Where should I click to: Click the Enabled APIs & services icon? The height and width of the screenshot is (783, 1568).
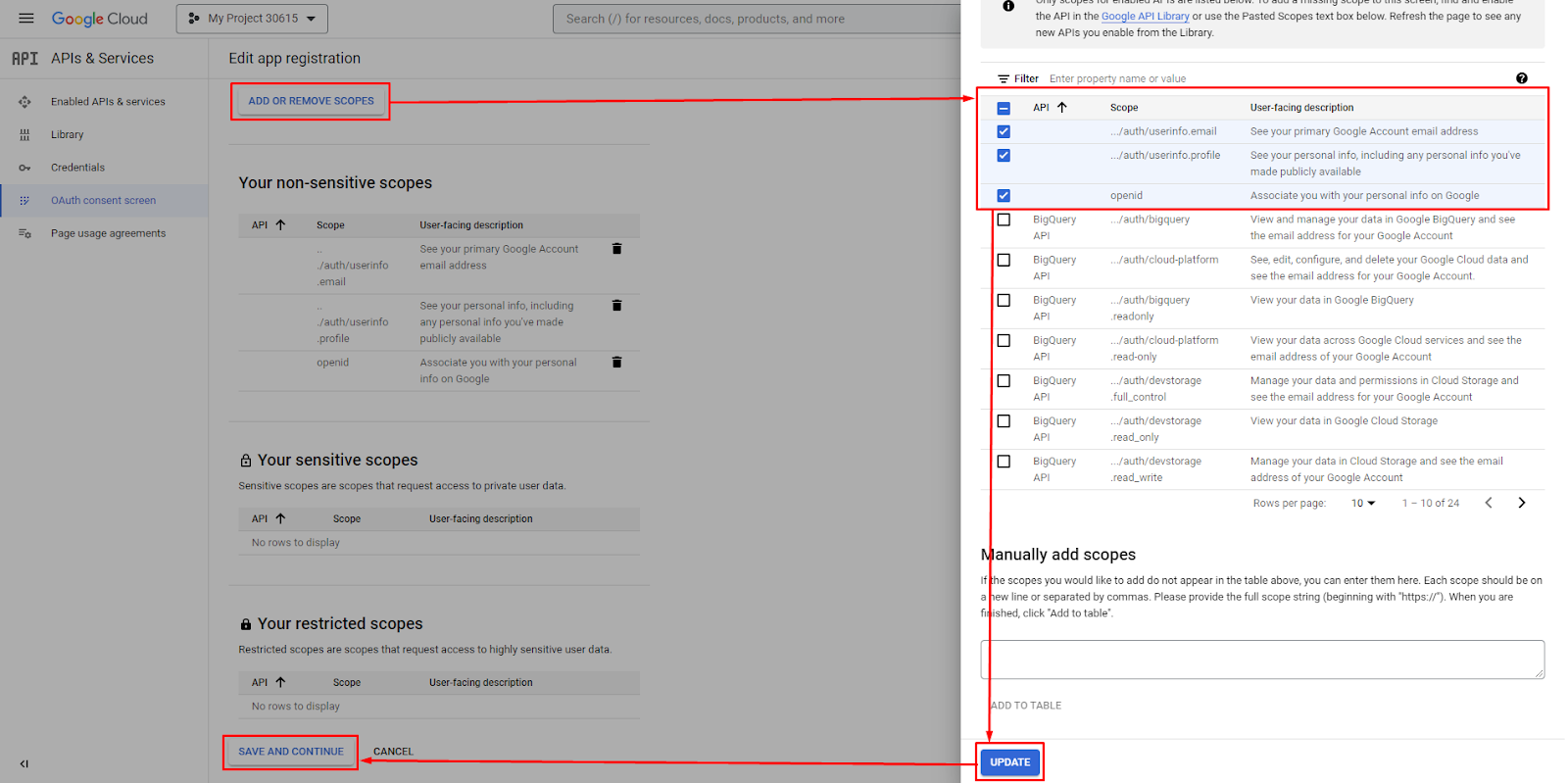(x=24, y=102)
